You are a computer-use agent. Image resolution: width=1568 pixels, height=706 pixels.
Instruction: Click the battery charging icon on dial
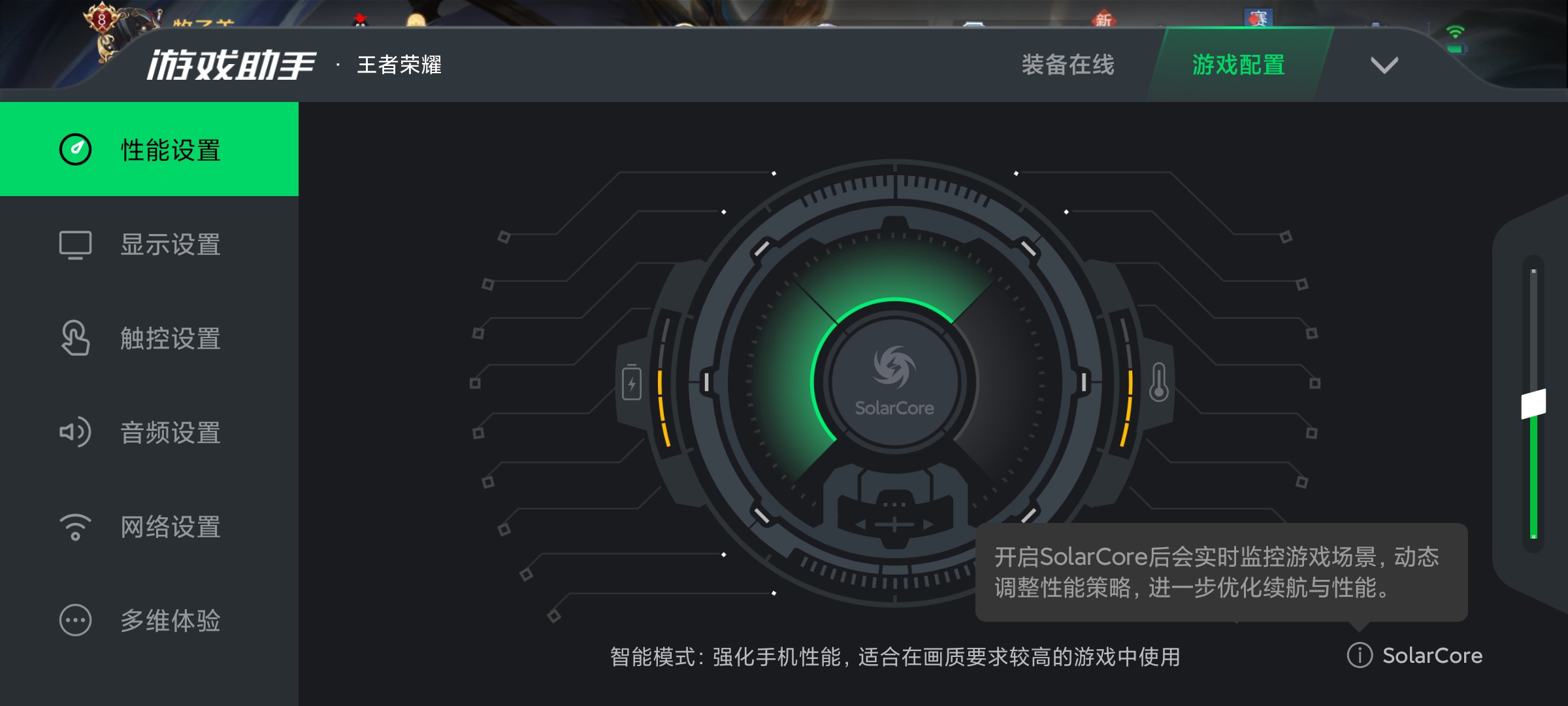pos(632,382)
